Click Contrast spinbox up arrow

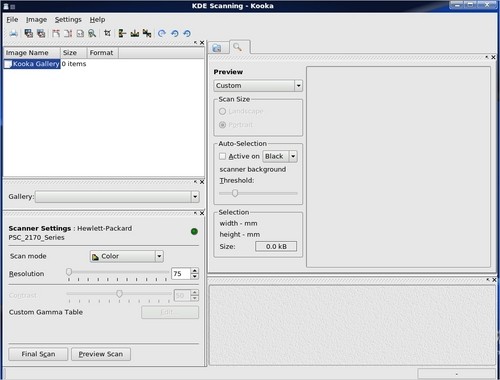pyautogui.click(x=195, y=292)
